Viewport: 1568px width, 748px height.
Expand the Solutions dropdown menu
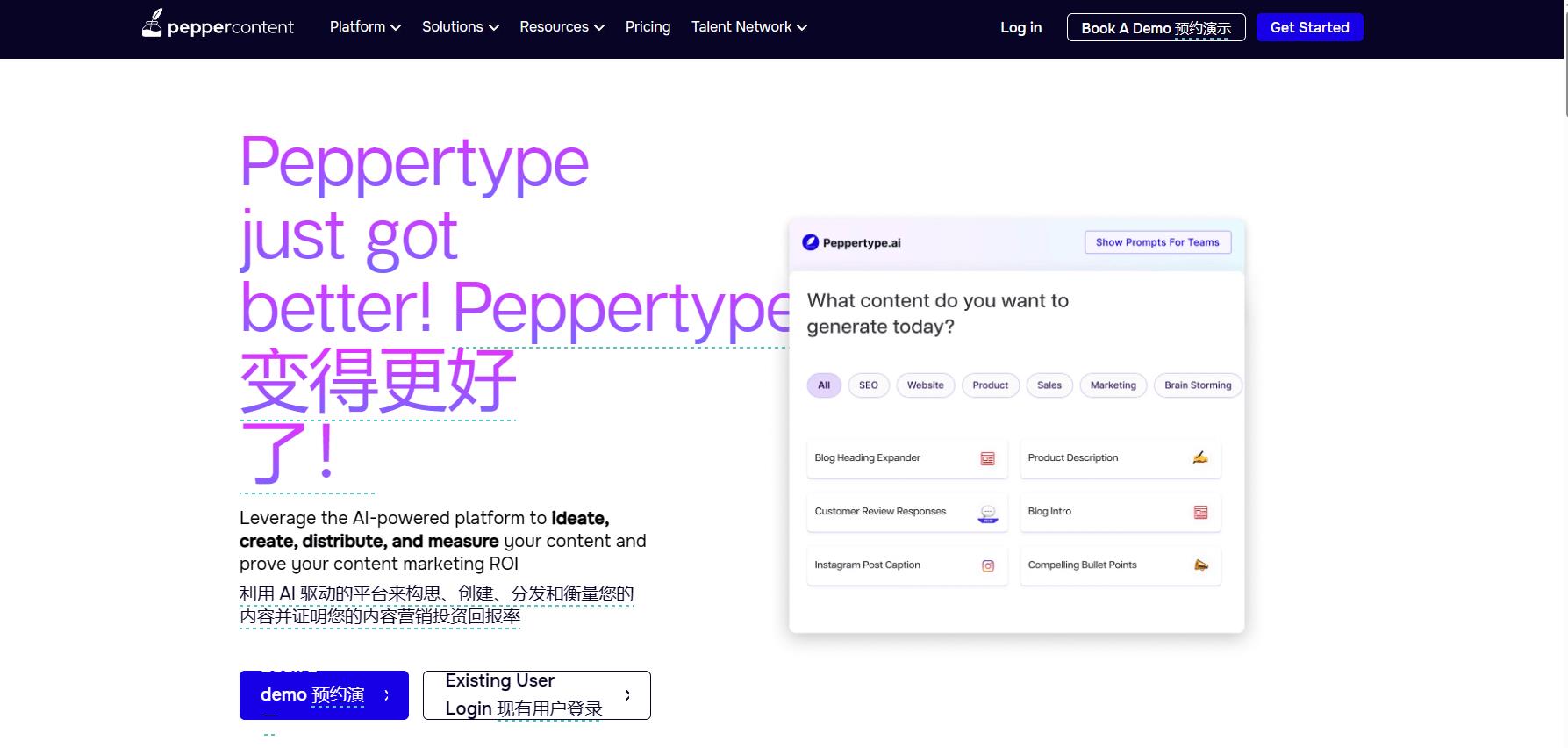461,27
